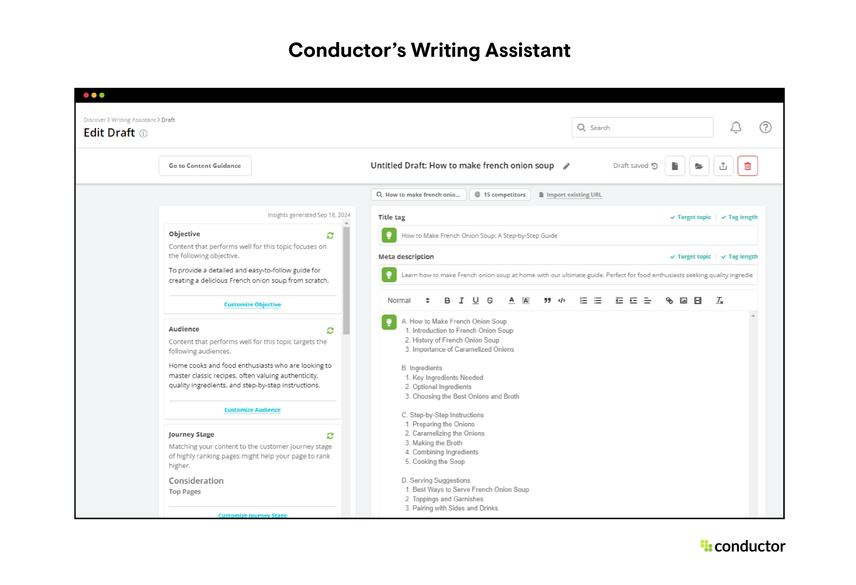
Task: Click the editor scrollbar up arrow
Action: point(753,316)
